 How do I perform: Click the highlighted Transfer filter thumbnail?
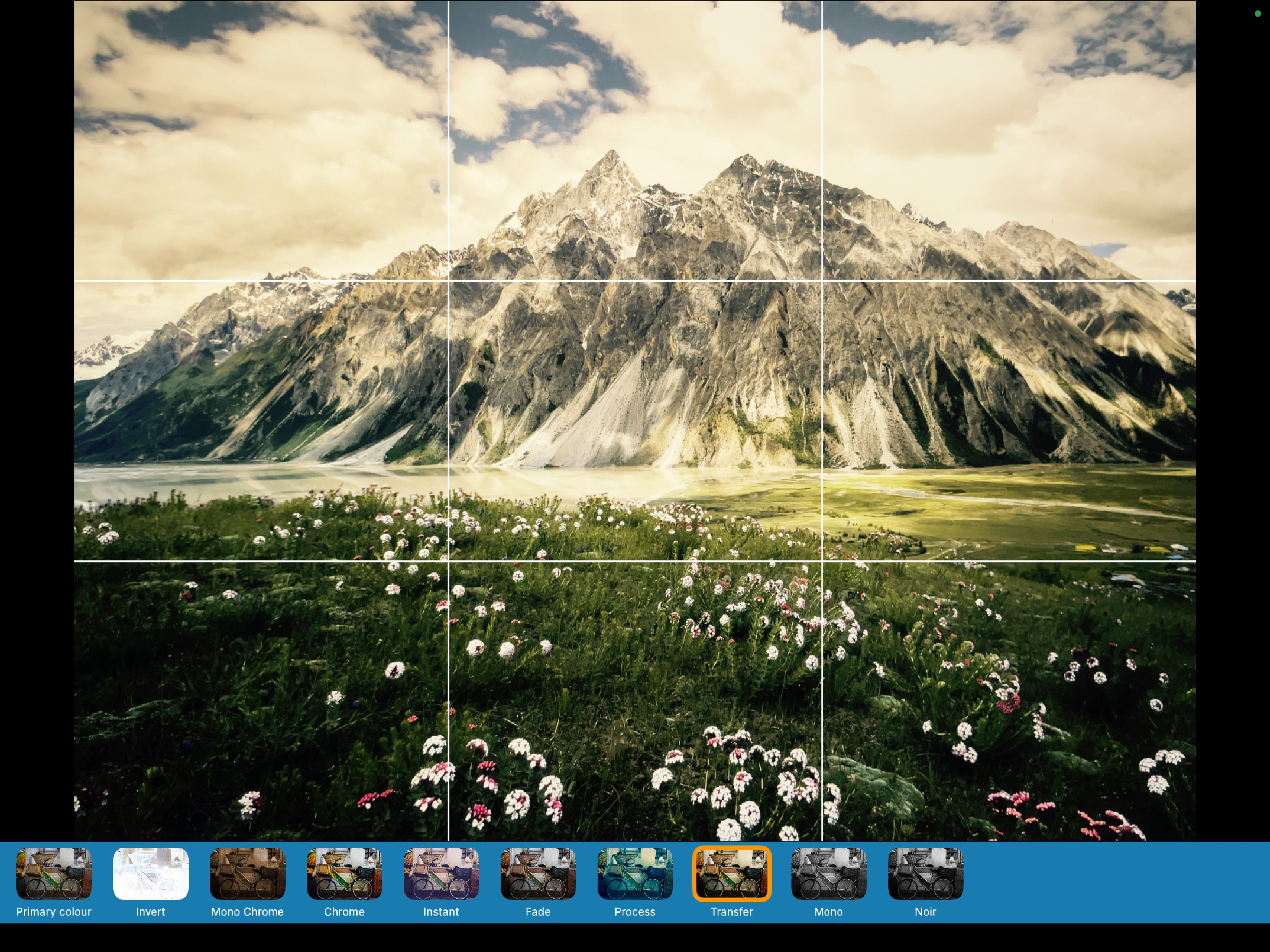click(732, 874)
